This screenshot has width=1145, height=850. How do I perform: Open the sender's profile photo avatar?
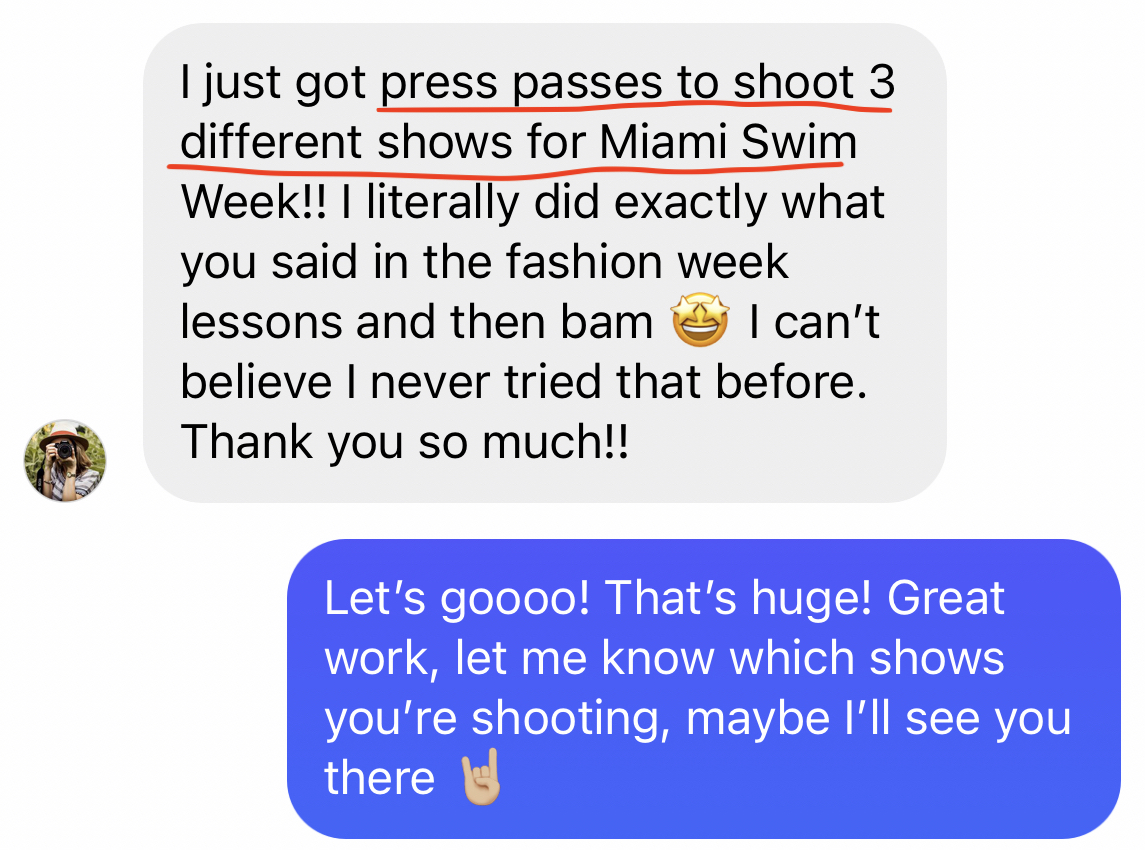(x=65, y=461)
